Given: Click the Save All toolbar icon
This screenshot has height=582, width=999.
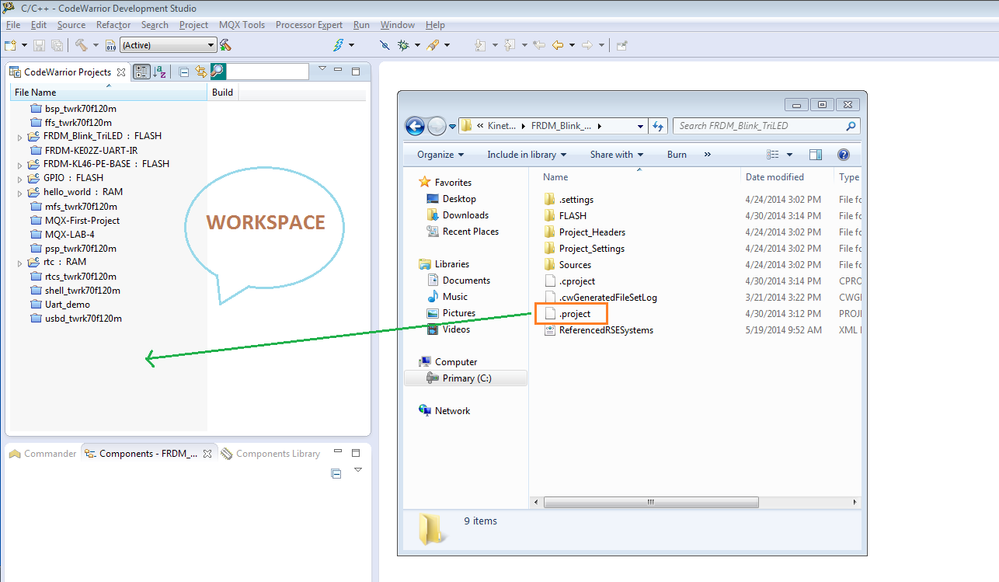Looking at the screenshot, I should 57,45.
